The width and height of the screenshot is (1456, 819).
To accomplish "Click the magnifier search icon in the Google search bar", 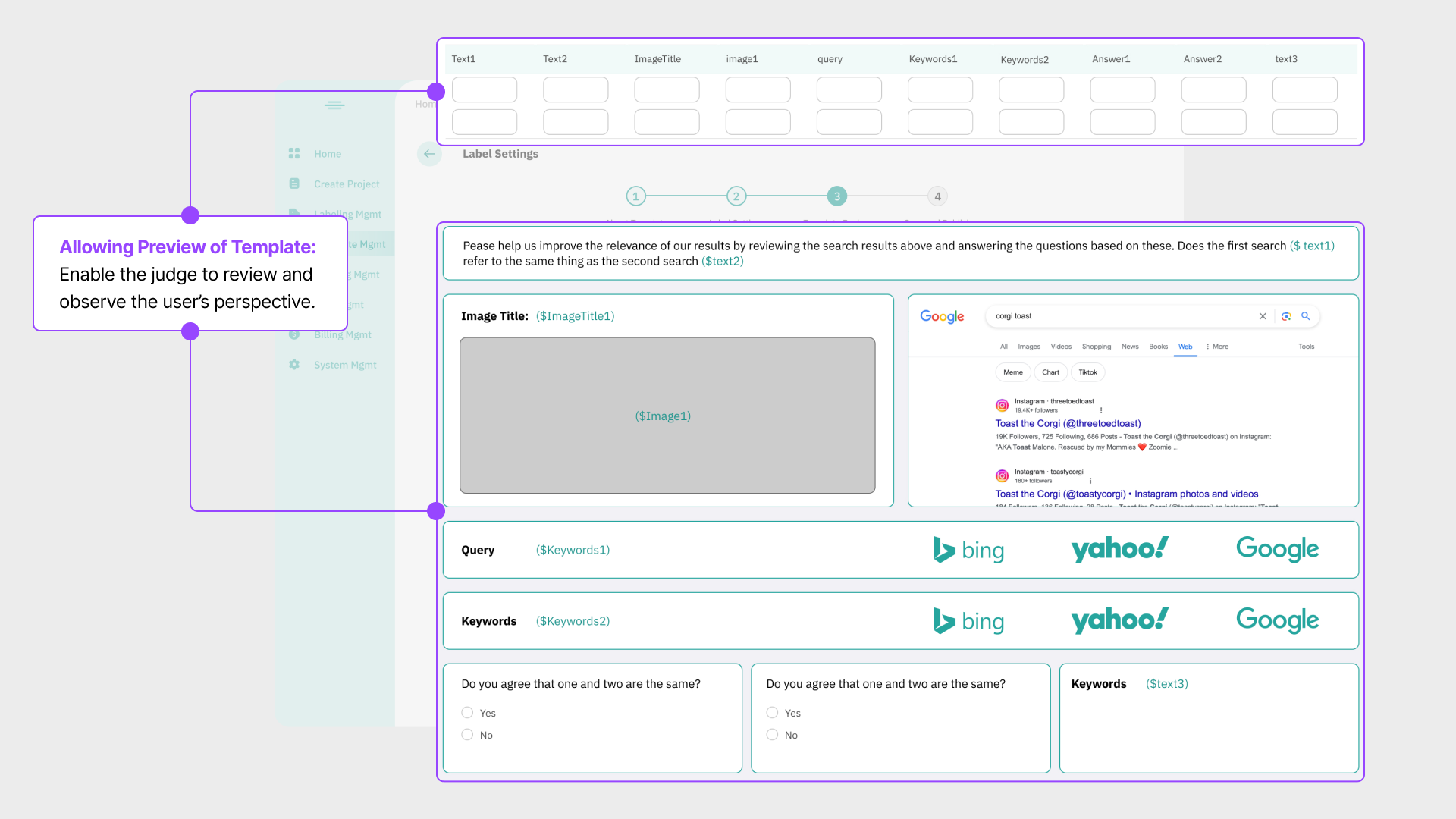I will (1306, 316).
